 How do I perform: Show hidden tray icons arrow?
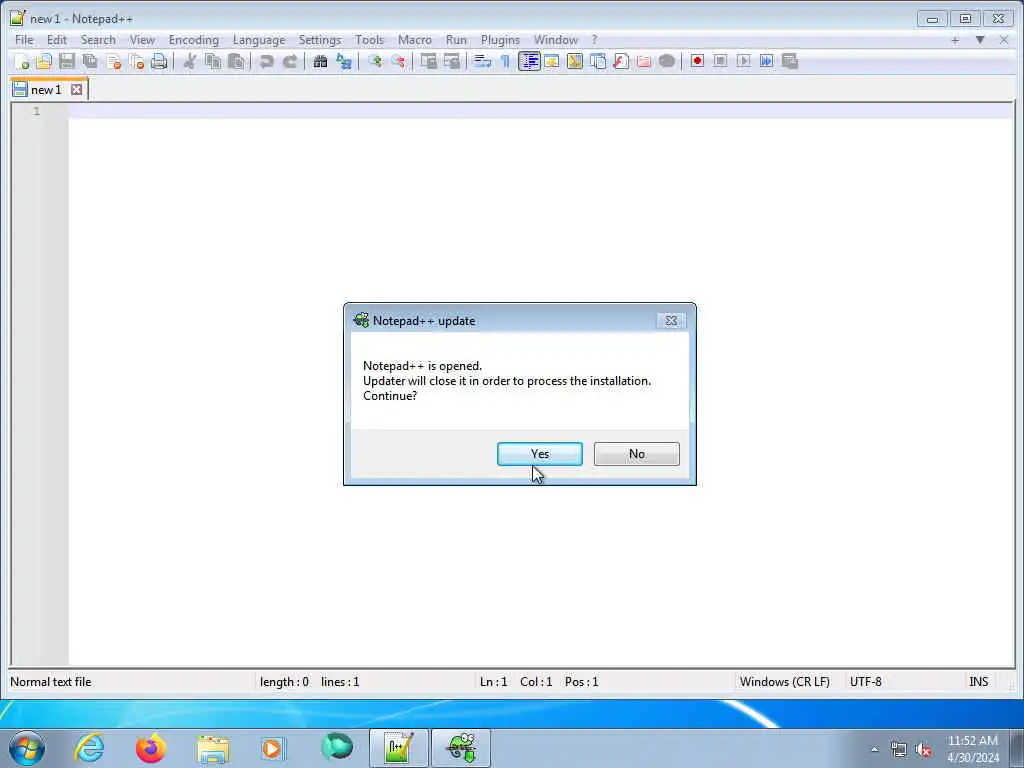tap(874, 749)
